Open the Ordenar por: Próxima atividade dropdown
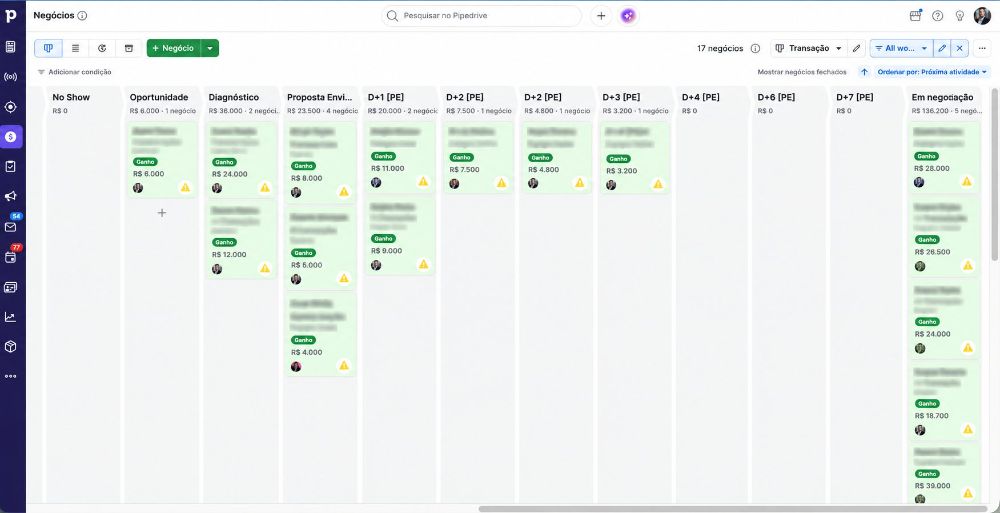Screen dimensions: 1000x513 tap(932, 72)
